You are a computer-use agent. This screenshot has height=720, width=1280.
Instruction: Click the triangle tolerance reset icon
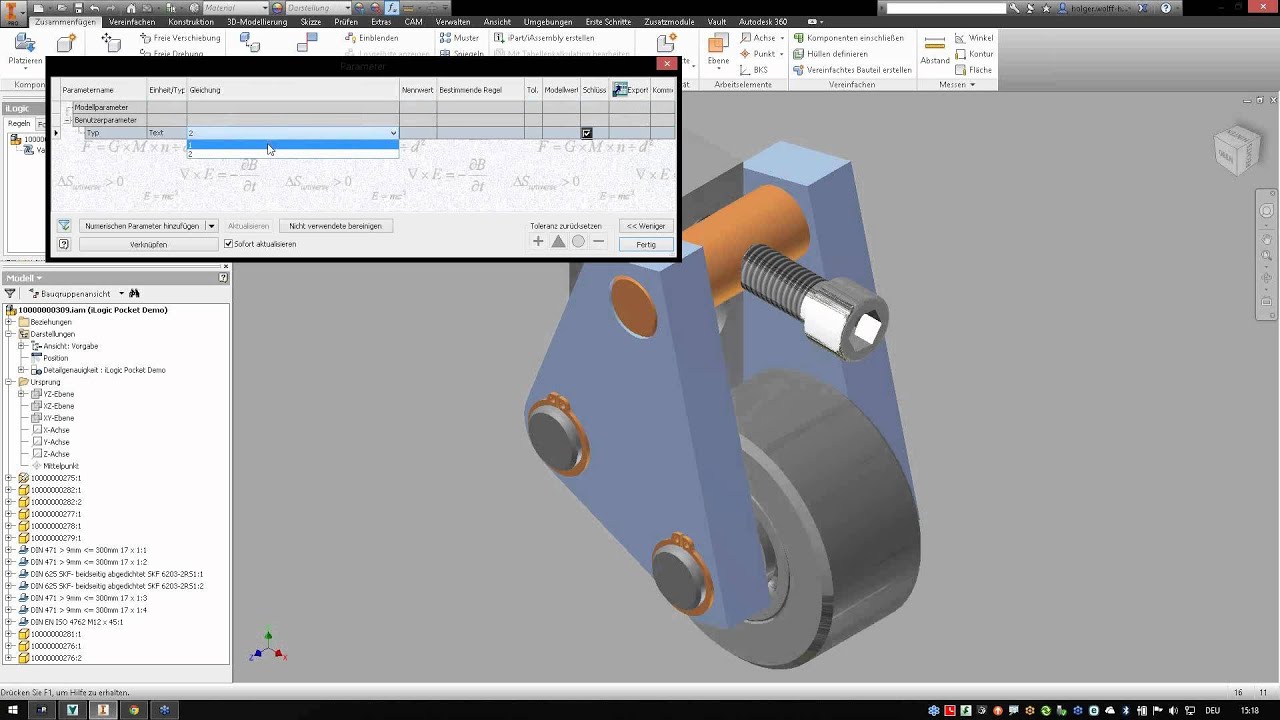pyautogui.click(x=558, y=241)
